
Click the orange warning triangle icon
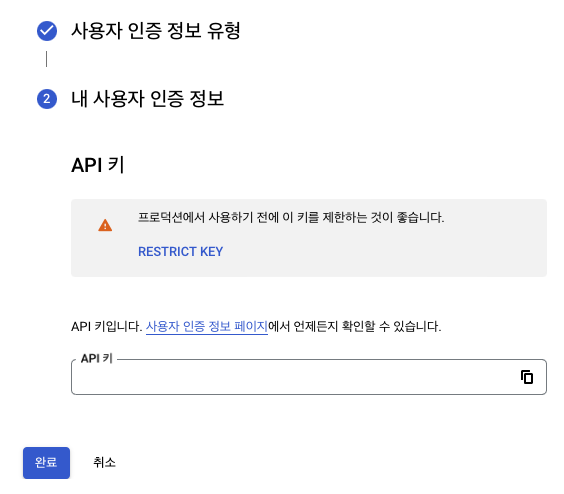click(105, 225)
